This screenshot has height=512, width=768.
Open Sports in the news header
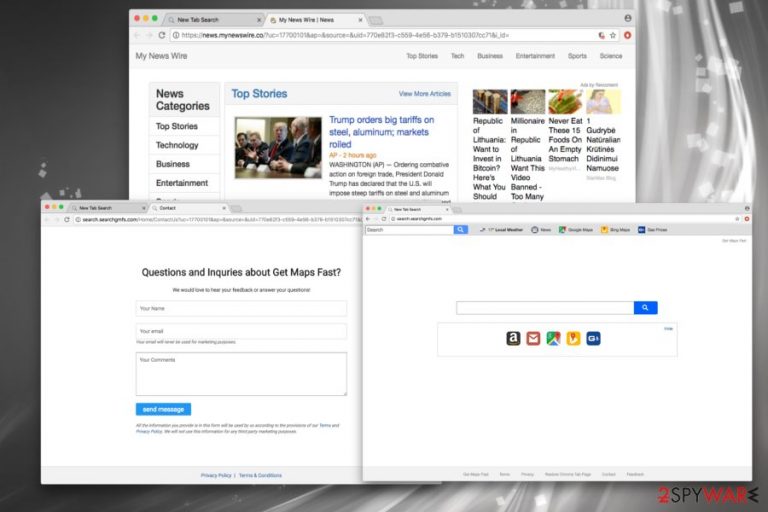[577, 56]
